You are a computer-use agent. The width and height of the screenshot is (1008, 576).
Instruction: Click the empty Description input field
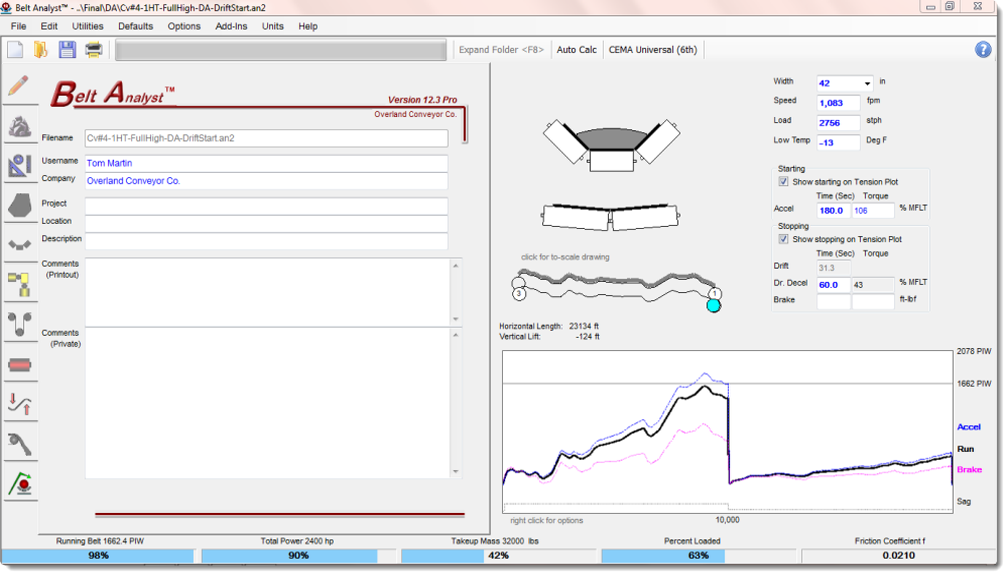(x=266, y=241)
